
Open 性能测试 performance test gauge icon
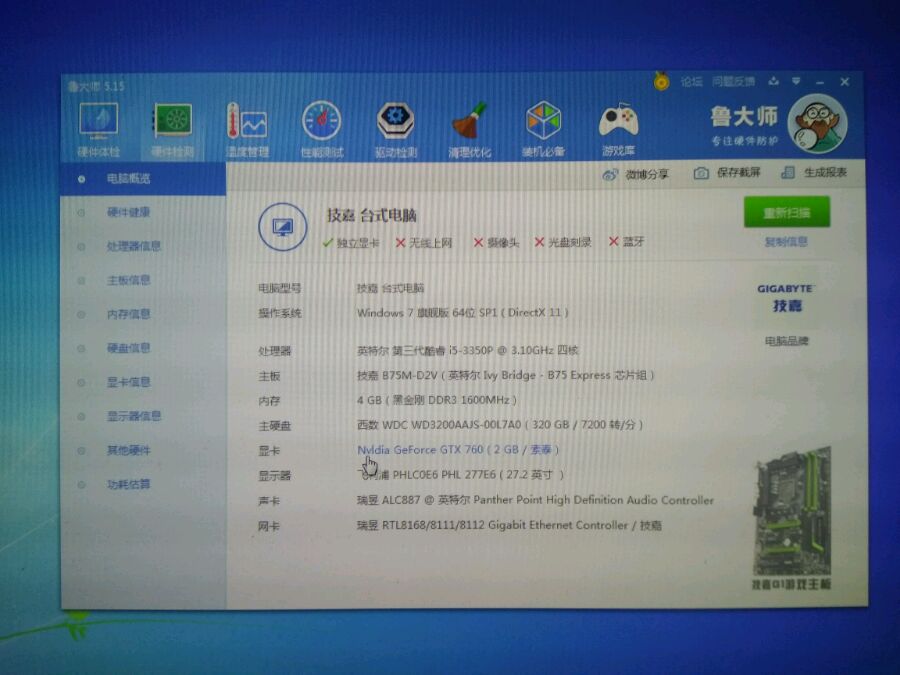click(x=321, y=129)
